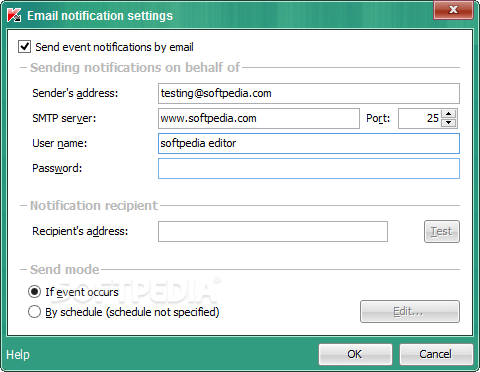Click the Email notification settings title text
This screenshot has width=480, height=372.
pyautogui.click(x=100, y=16)
